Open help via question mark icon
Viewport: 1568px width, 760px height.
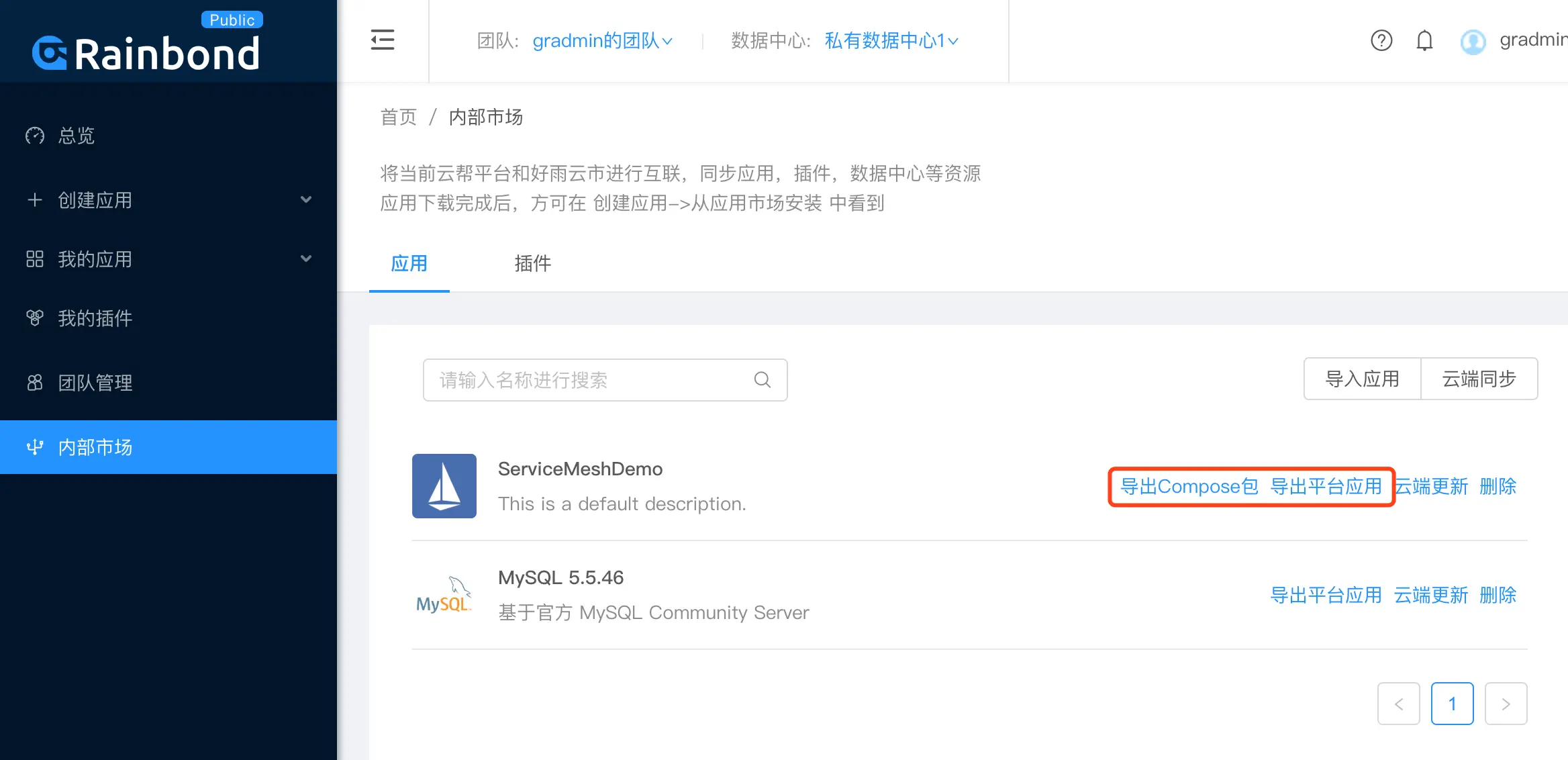tap(1381, 41)
